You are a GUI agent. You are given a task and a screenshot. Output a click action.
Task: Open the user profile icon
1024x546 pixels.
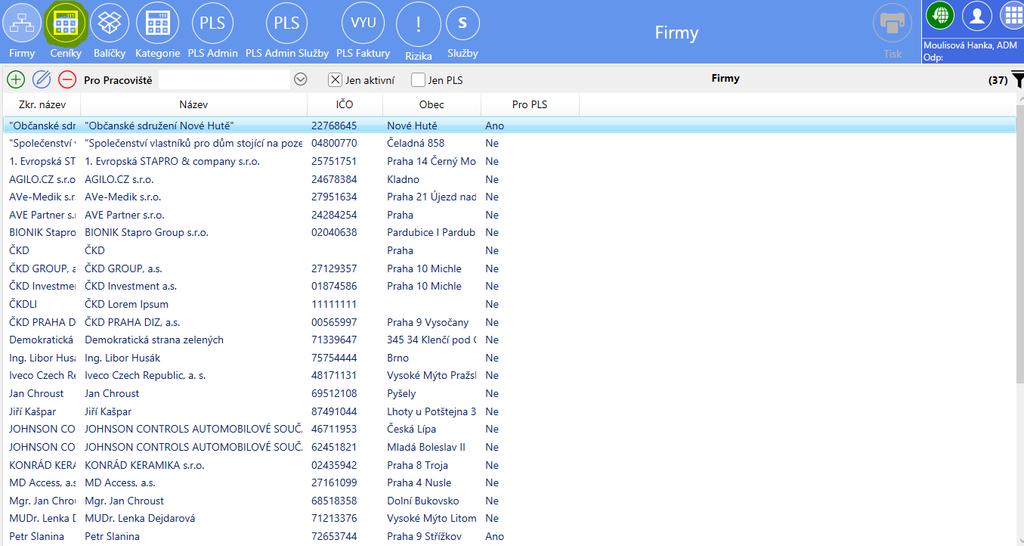click(x=977, y=16)
